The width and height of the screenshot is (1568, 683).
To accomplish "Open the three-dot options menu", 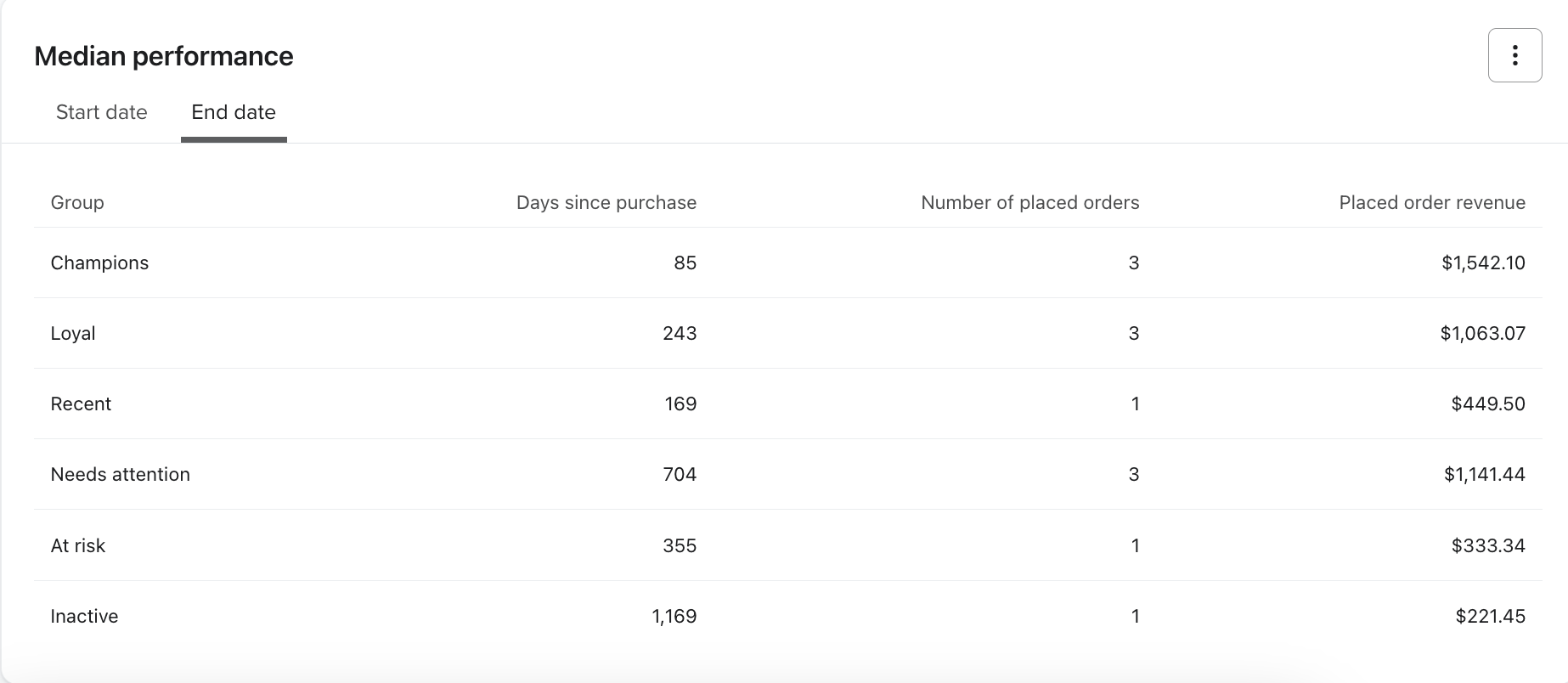I will (1514, 55).
